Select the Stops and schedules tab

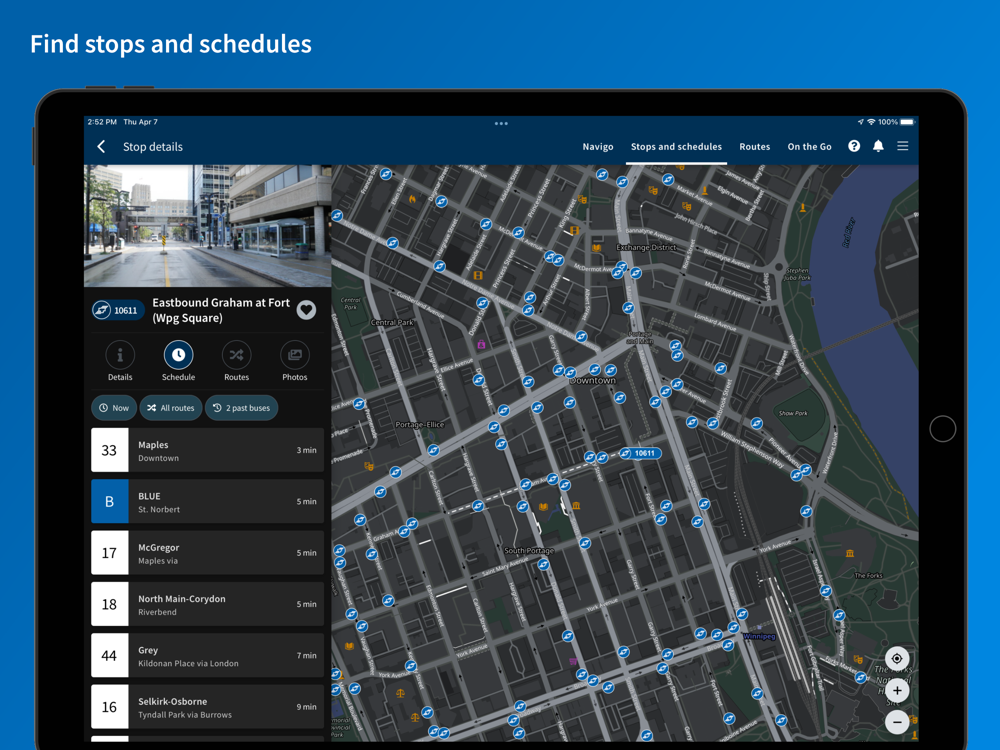click(x=676, y=147)
